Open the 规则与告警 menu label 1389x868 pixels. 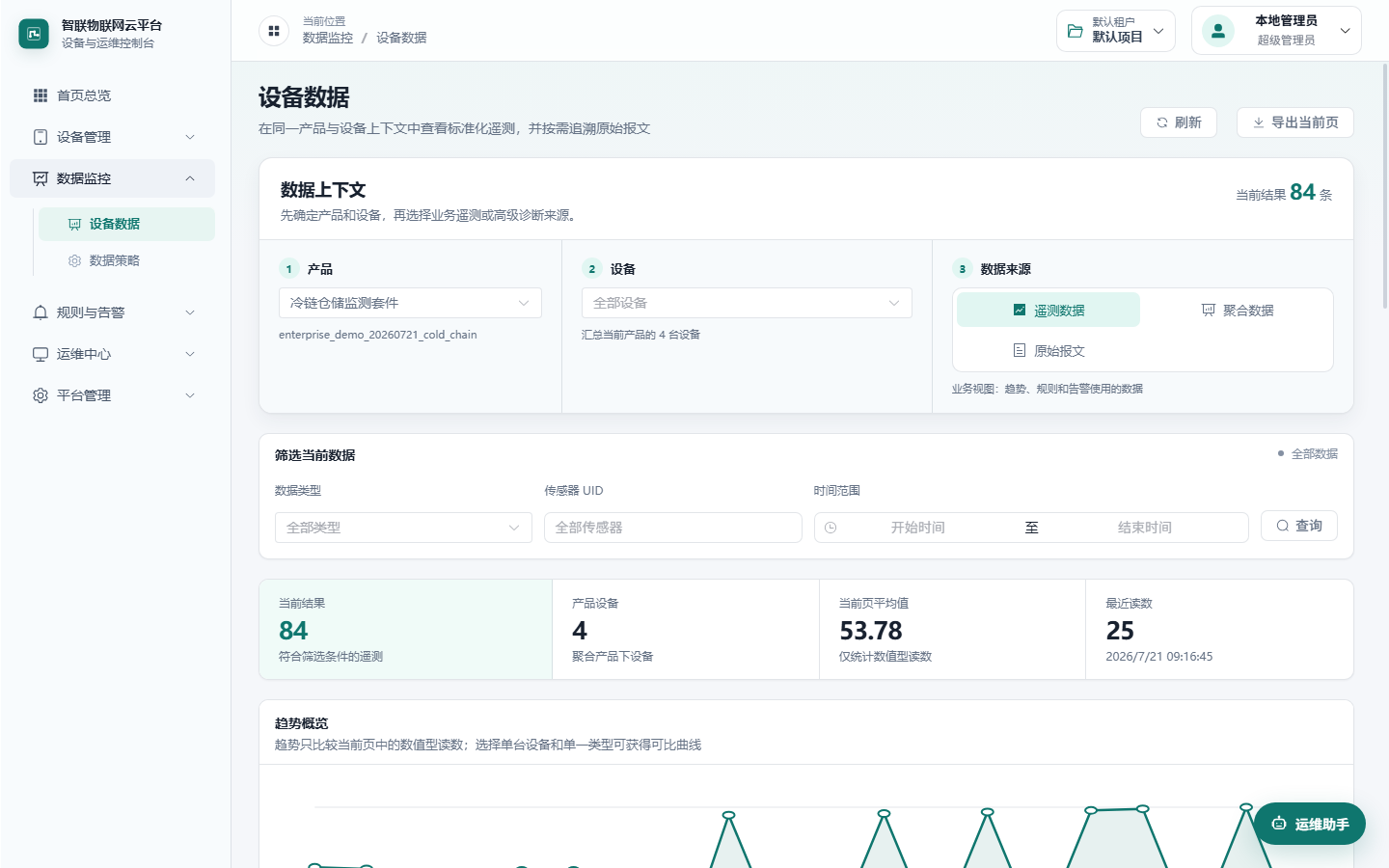point(91,312)
